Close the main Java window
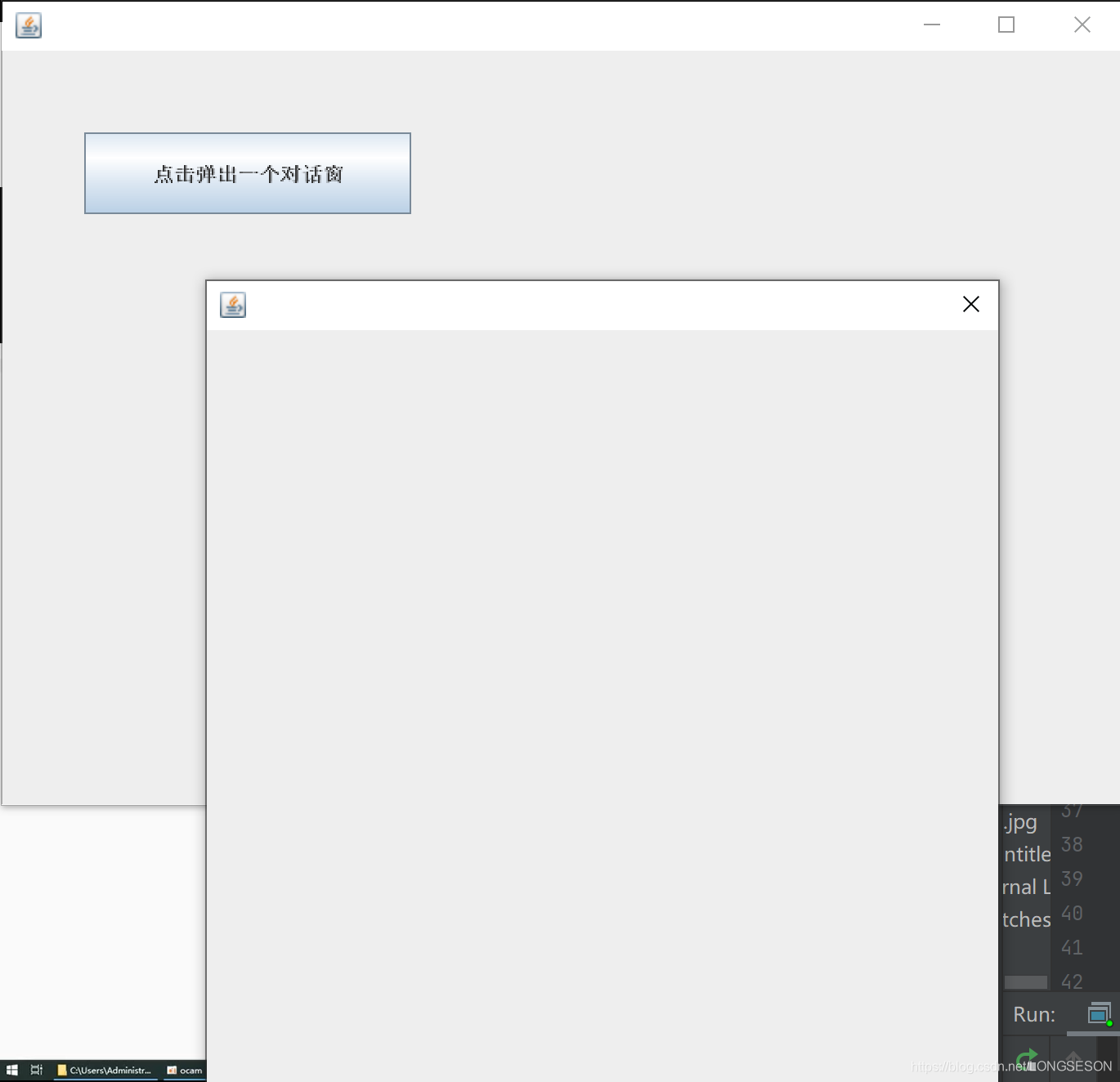Screen dimensions: 1120x1082 click(x=1082, y=25)
